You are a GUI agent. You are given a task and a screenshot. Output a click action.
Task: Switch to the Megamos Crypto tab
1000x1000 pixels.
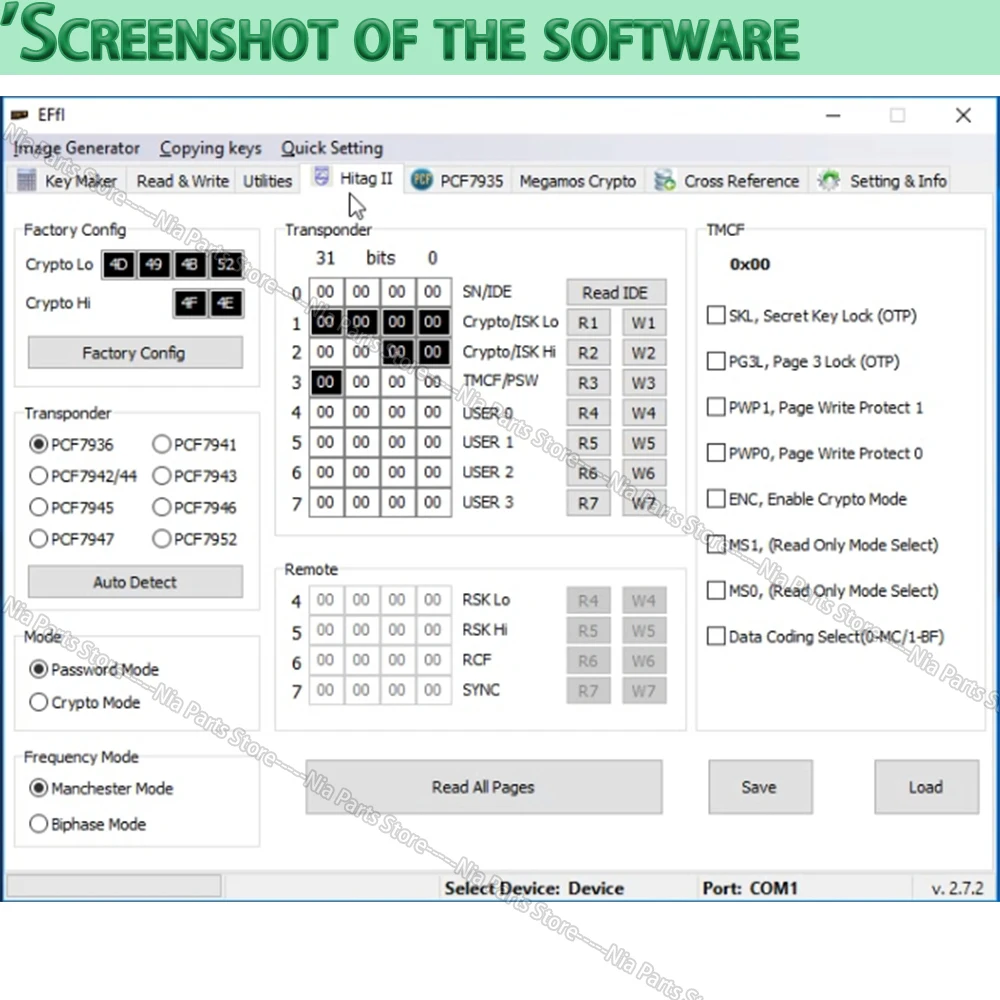point(577,181)
